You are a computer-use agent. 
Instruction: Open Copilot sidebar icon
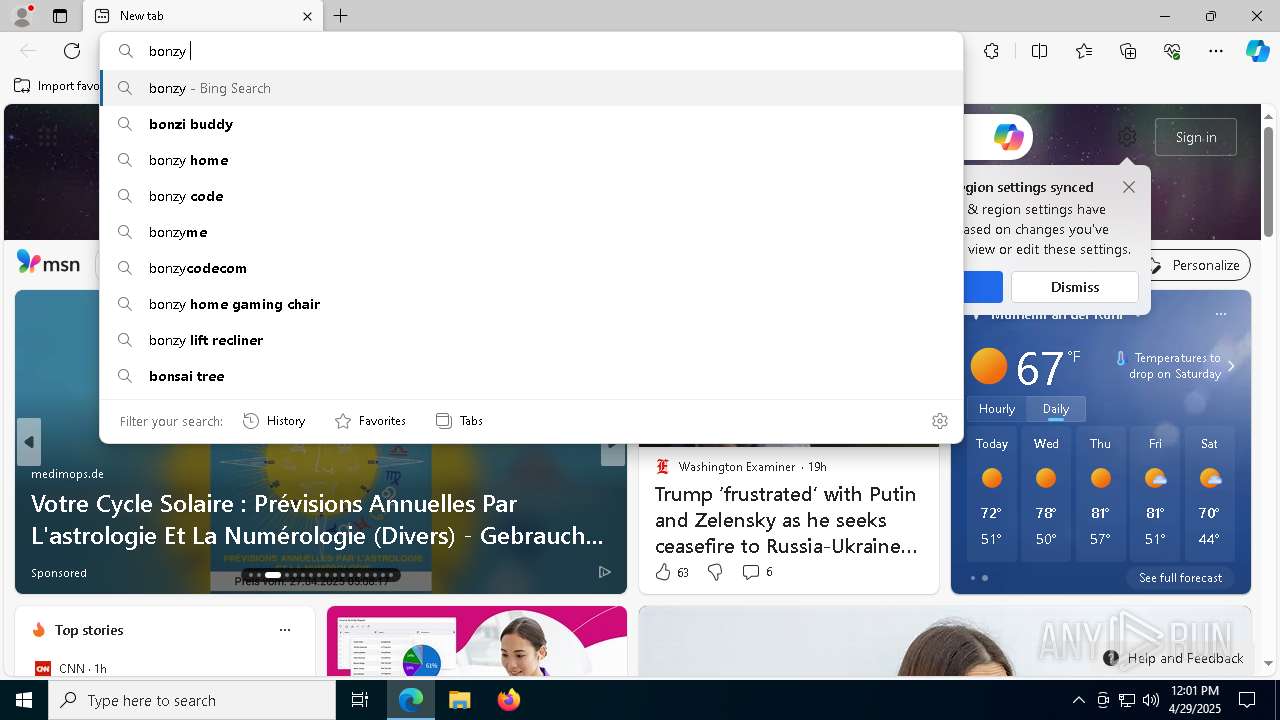click(1257, 51)
